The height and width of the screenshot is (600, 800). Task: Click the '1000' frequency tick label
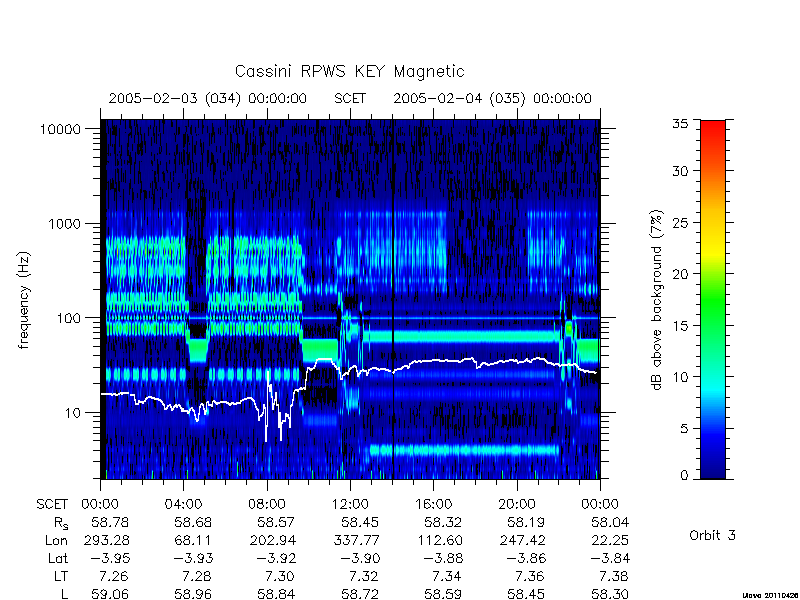[65, 223]
